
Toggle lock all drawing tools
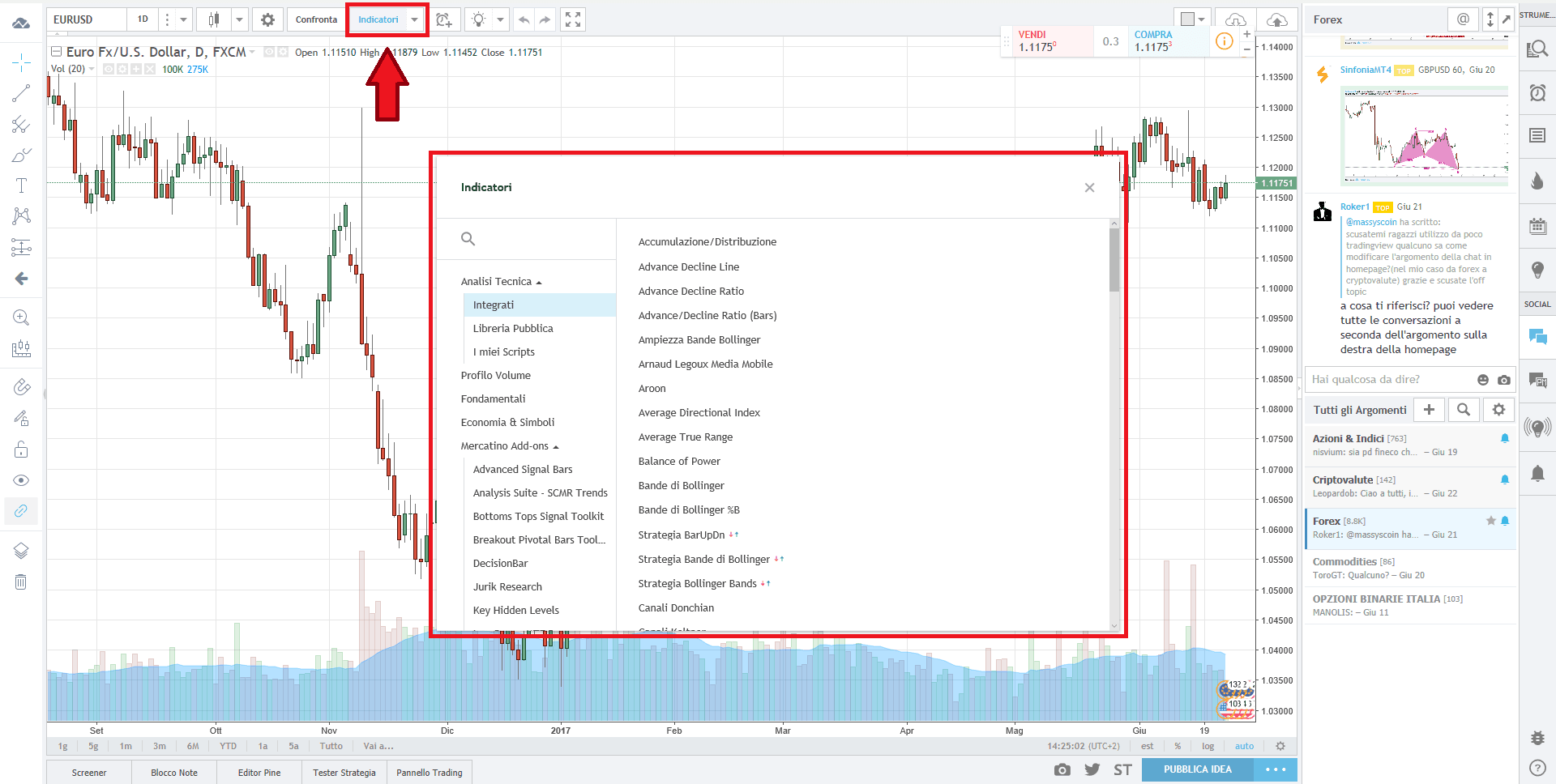21,450
